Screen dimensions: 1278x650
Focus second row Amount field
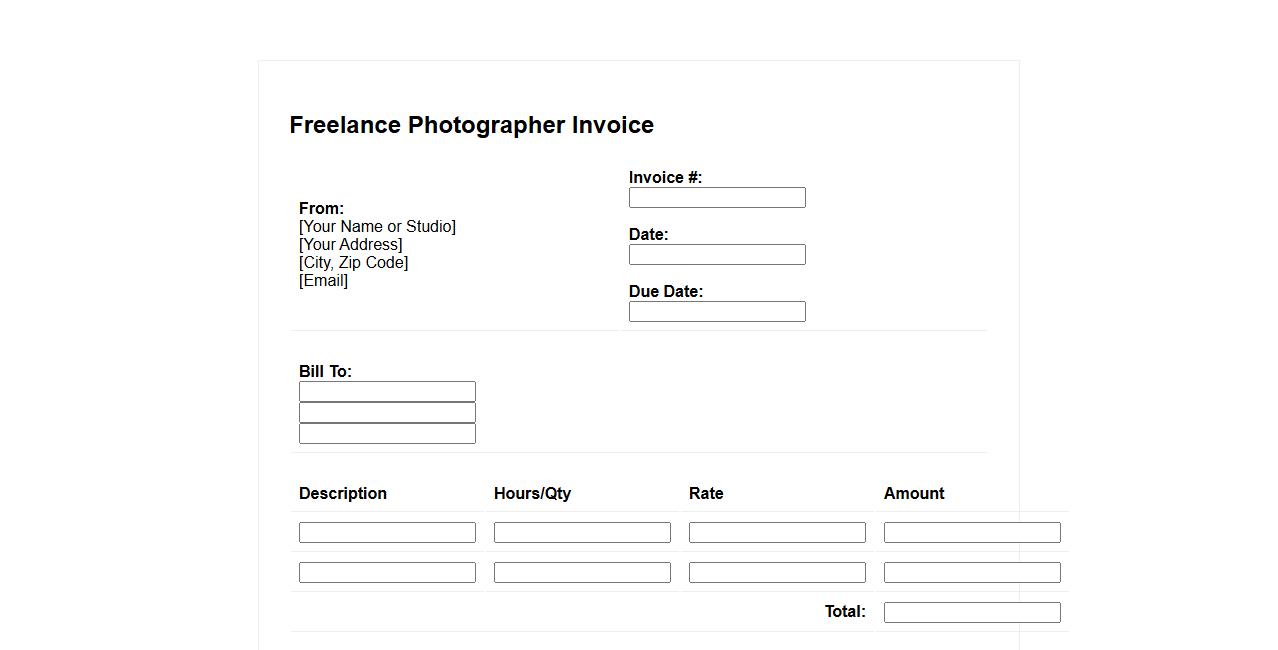pos(972,573)
